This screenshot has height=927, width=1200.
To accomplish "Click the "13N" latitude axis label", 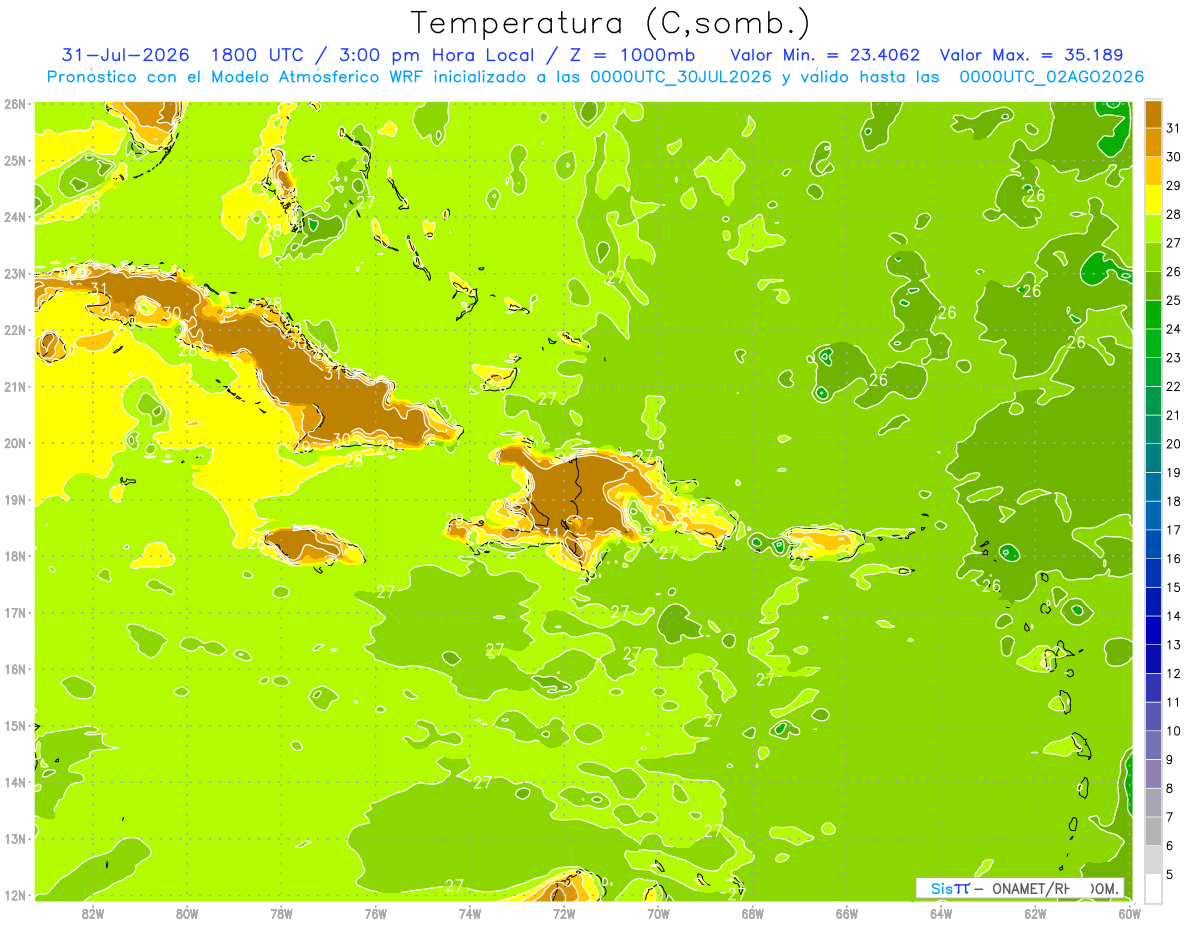I will click(x=15, y=839).
